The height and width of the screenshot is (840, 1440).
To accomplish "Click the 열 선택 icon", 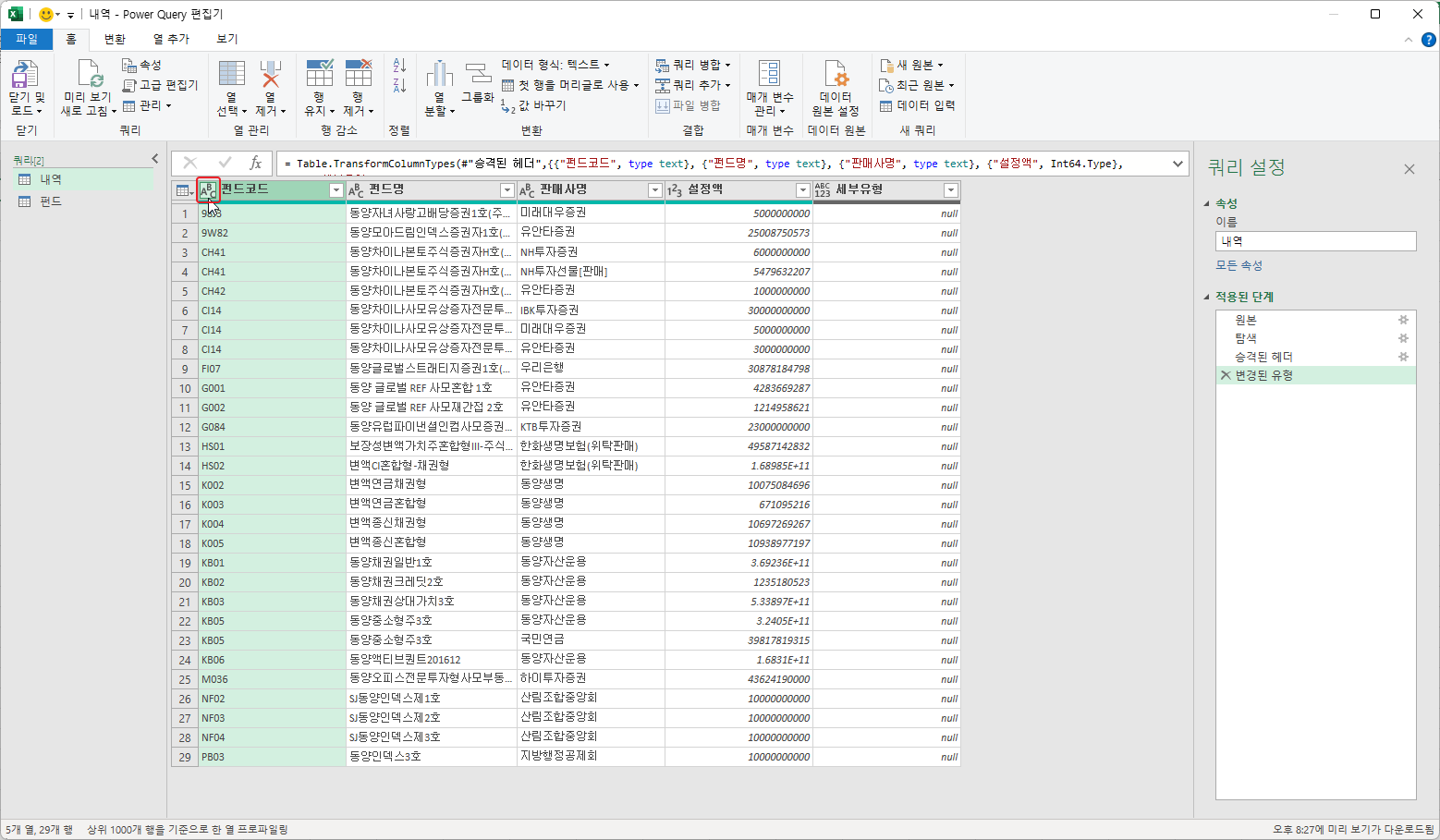I will (x=231, y=74).
